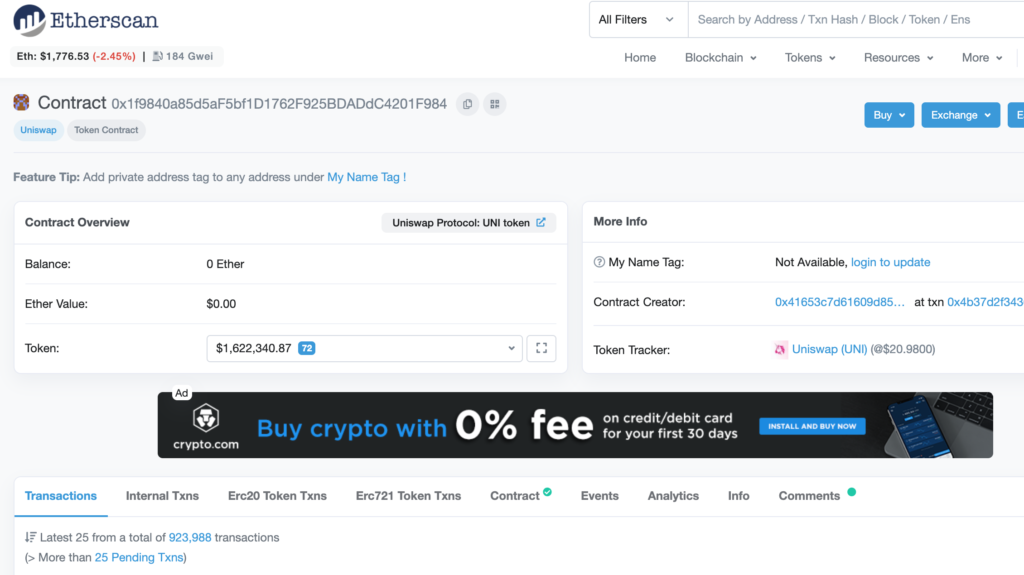
Task: Switch to the Analytics tab
Action: click(x=673, y=496)
